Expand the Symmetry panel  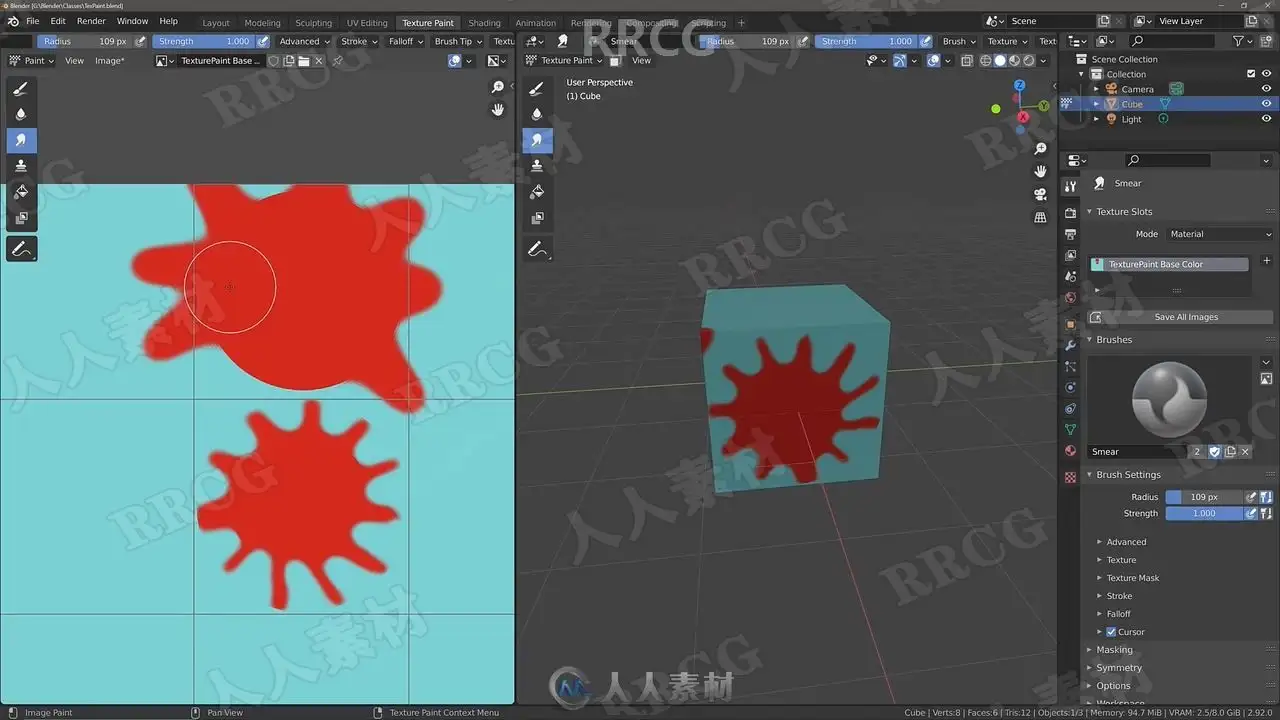[x=1118, y=668]
